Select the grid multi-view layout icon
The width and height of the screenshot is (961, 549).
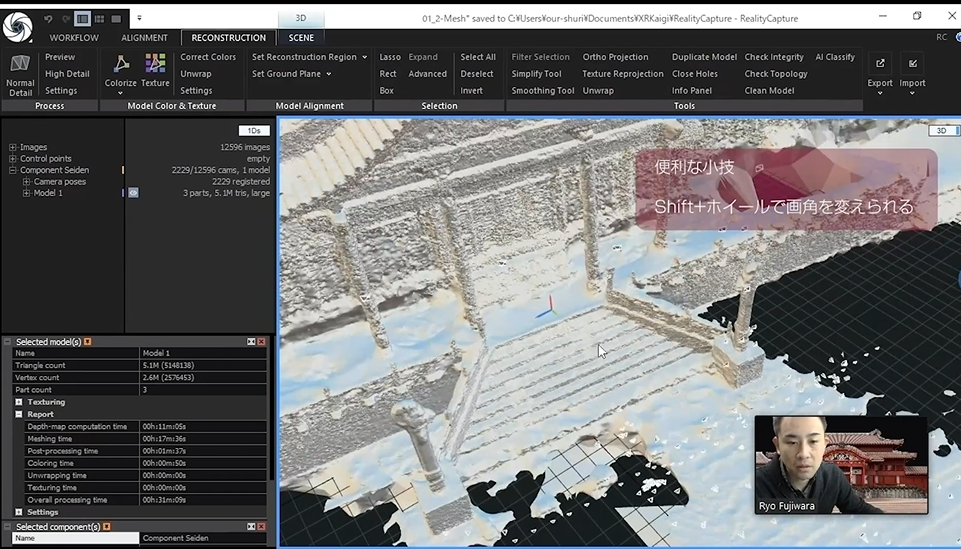pos(99,19)
